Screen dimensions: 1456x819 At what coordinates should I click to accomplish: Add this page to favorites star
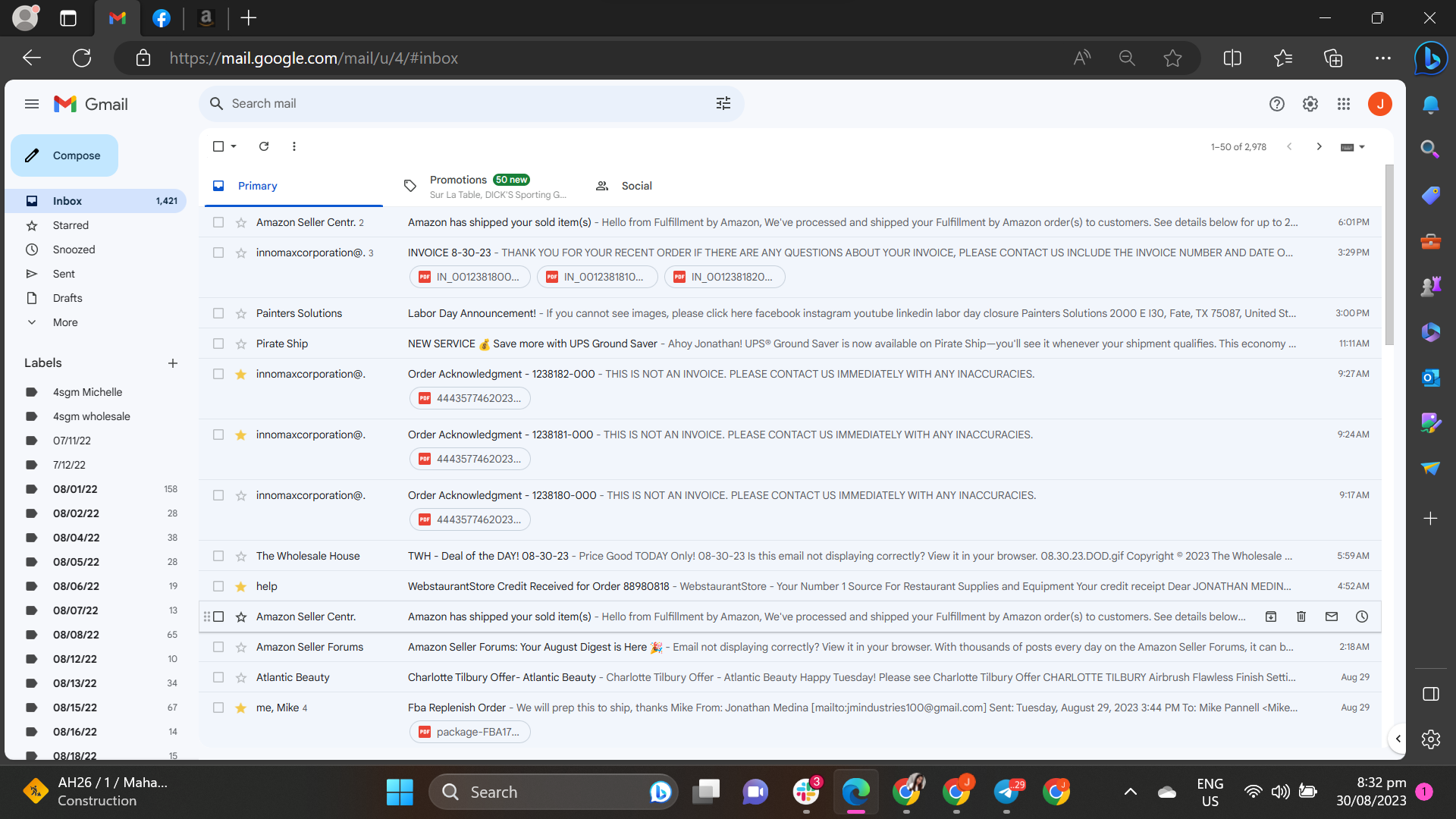tap(1172, 58)
